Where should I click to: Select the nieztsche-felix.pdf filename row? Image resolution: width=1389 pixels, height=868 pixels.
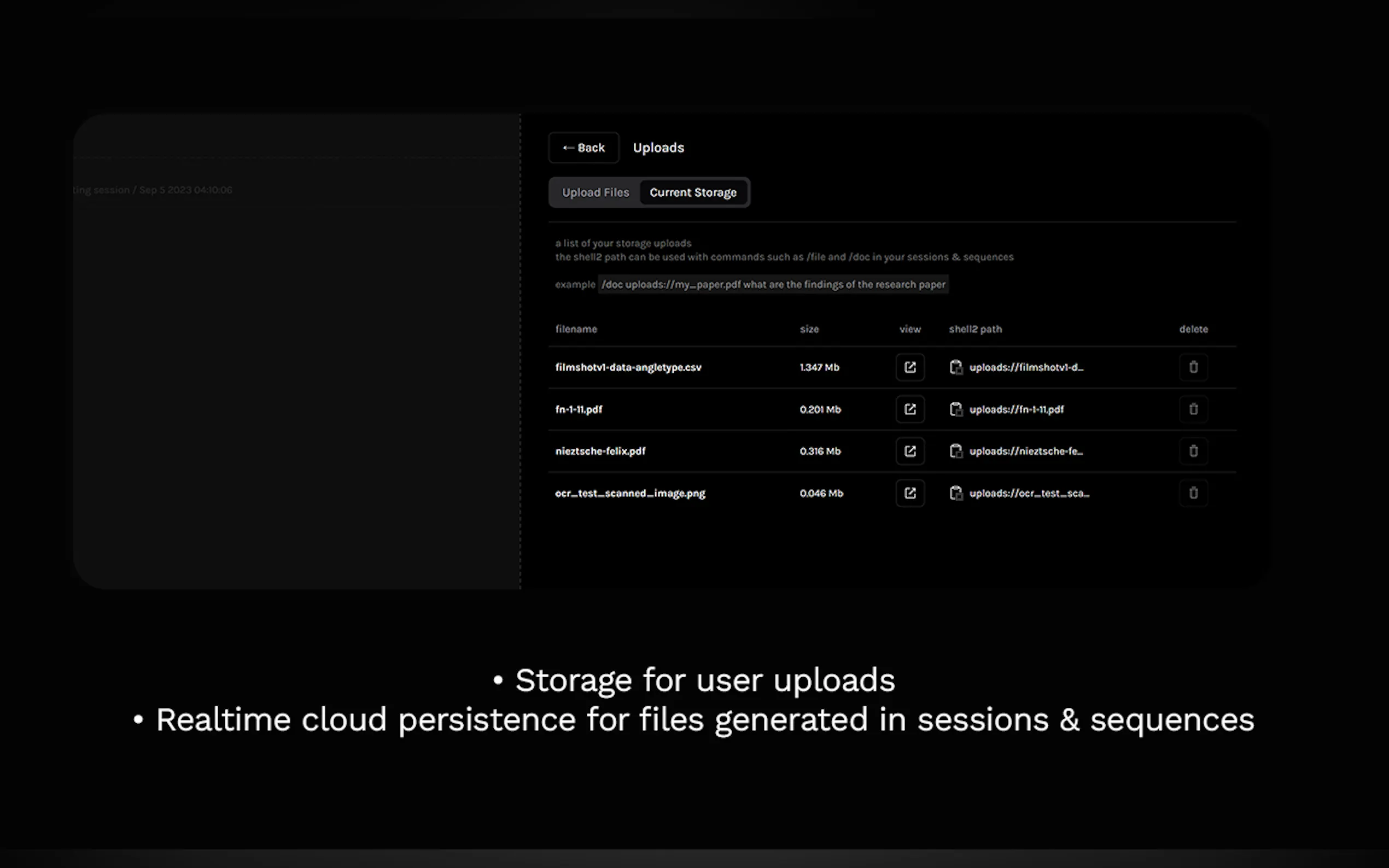(600, 451)
